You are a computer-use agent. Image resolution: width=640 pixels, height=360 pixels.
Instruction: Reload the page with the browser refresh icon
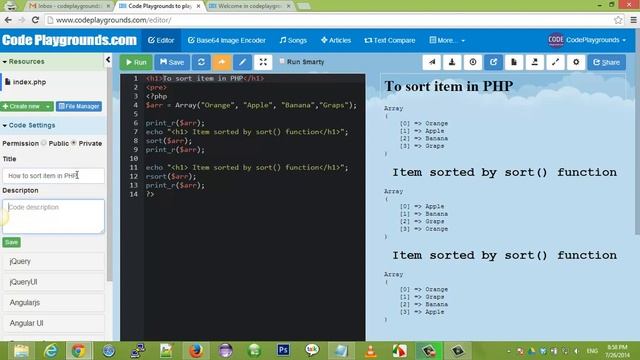coord(36,20)
